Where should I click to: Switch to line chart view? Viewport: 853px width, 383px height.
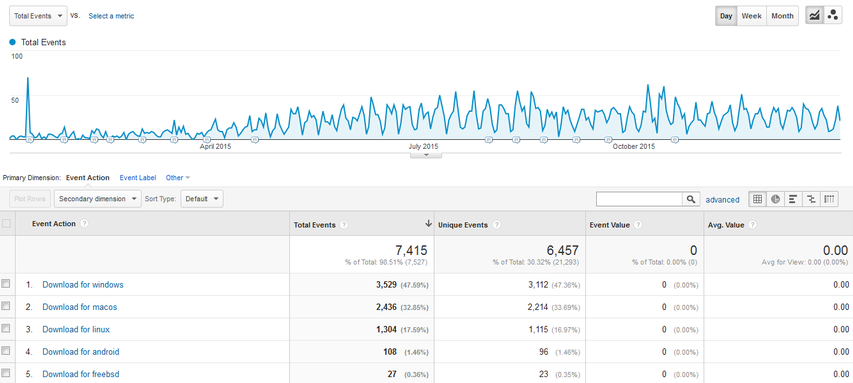click(814, 16)
